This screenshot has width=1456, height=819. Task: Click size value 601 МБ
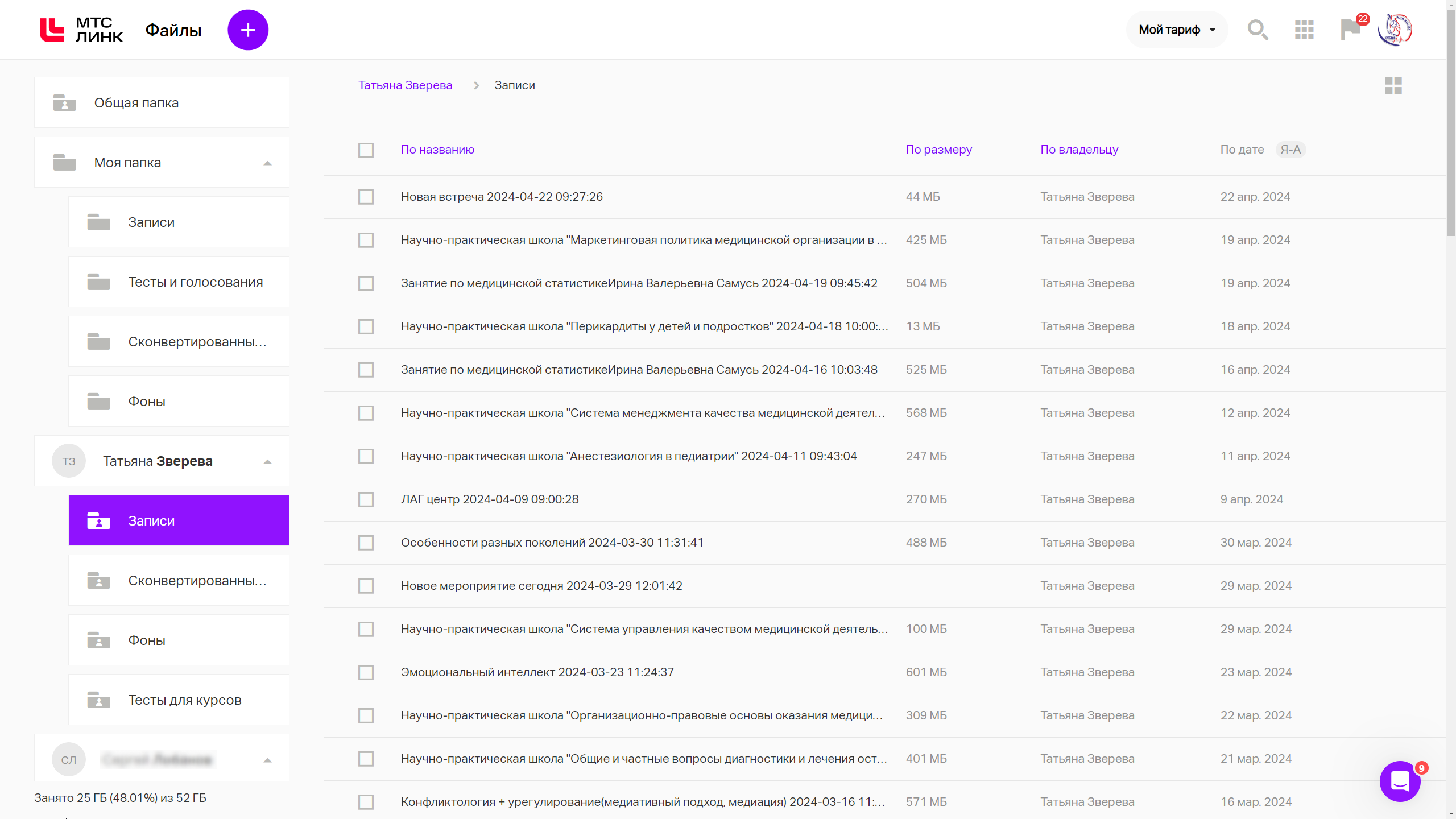point(926,672)
